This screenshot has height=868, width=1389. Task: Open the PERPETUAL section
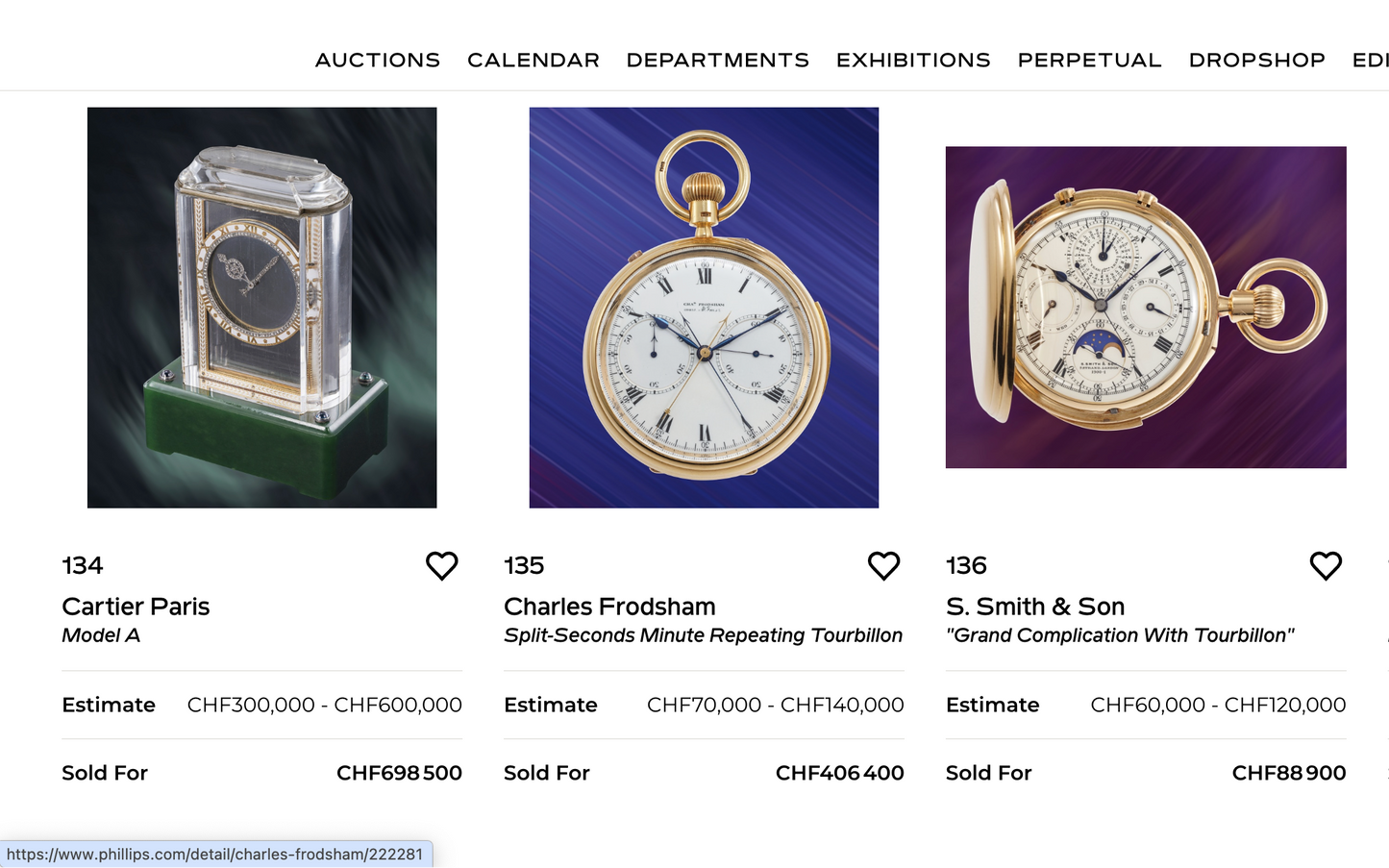point(1089,60)
